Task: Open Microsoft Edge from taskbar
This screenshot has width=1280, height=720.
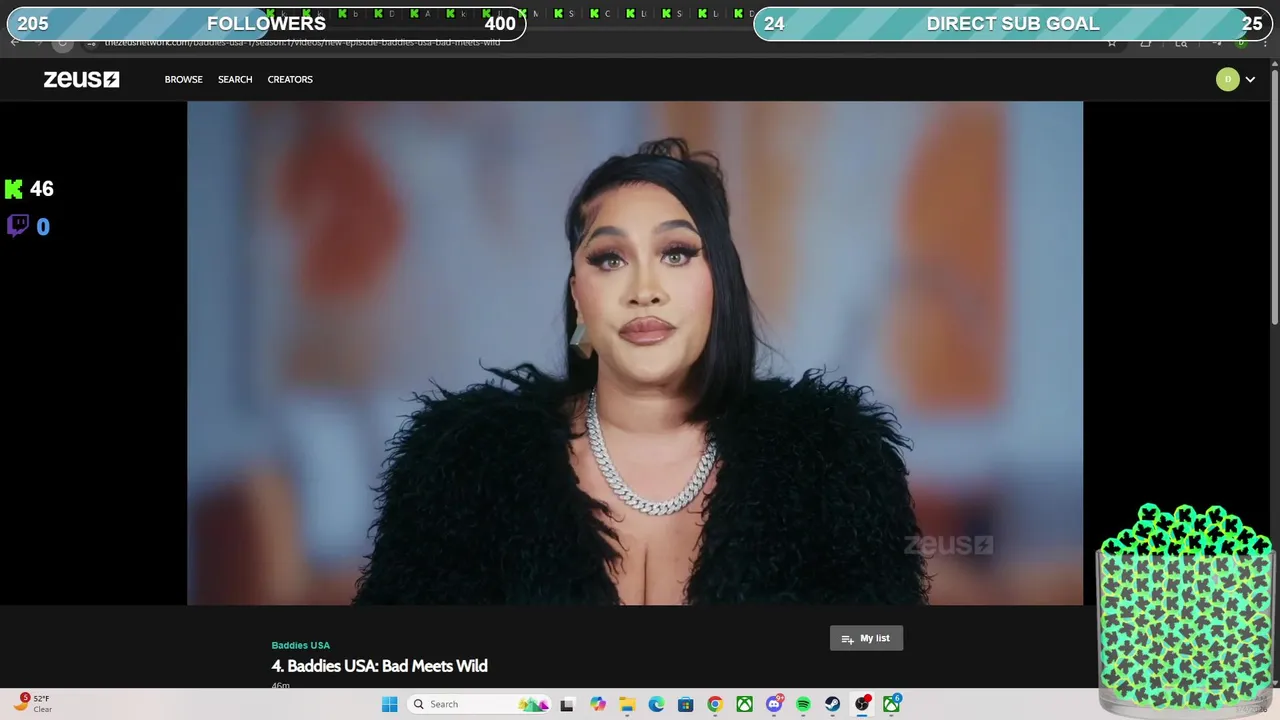Action: (656, 704)
